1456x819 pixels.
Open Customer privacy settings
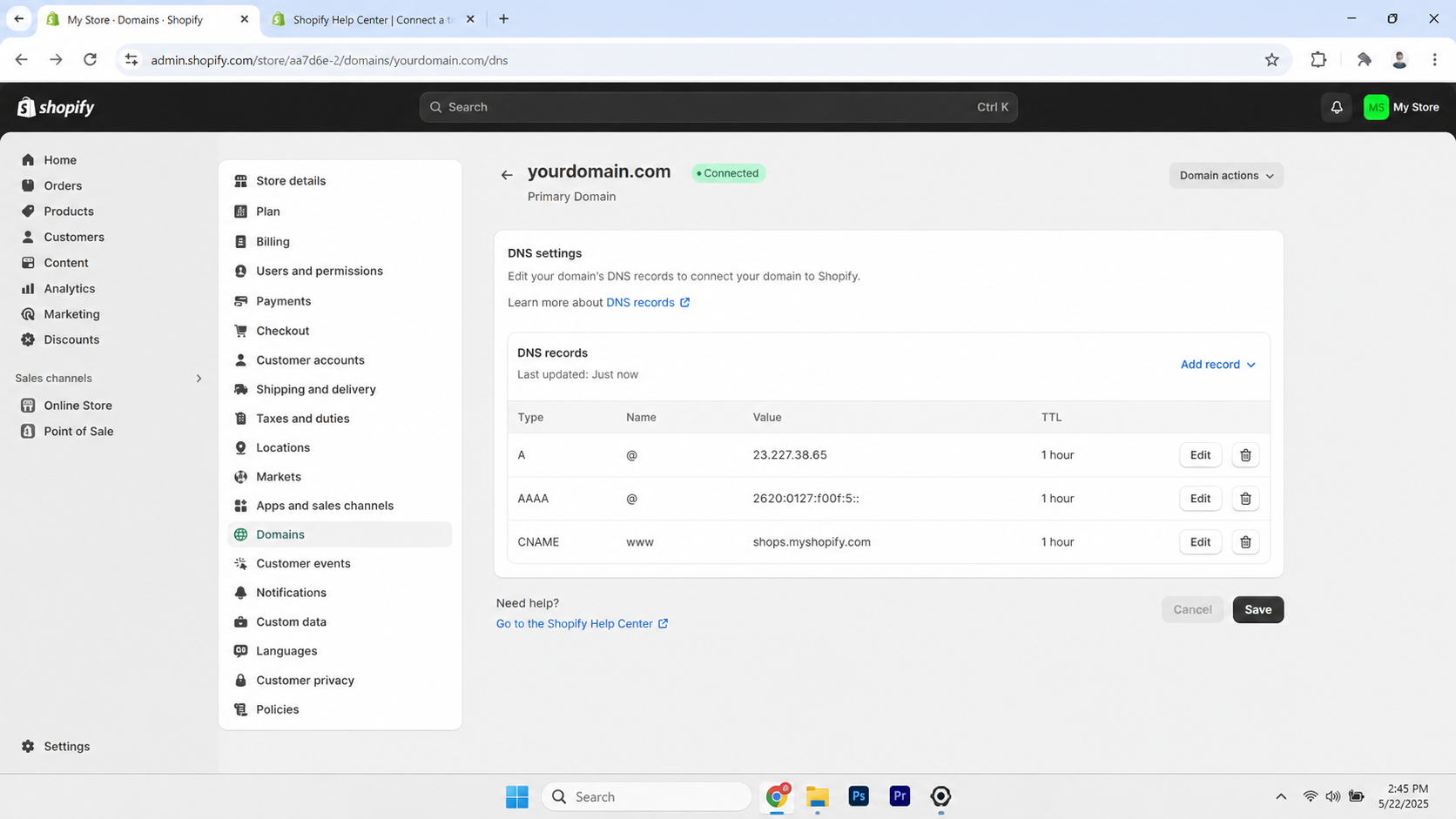(x=305, y=681)
